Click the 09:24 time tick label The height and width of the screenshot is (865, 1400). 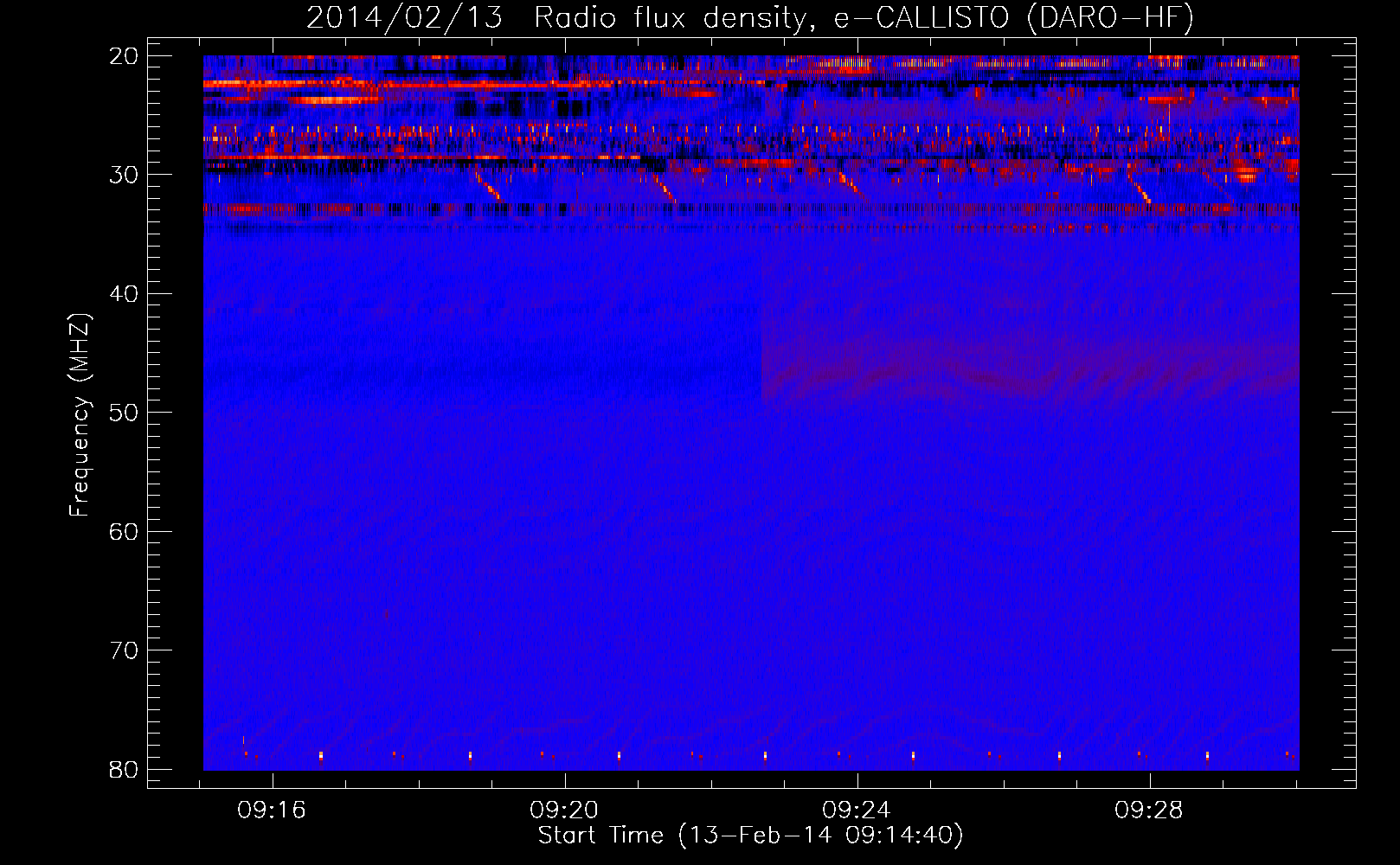point(857,811)
